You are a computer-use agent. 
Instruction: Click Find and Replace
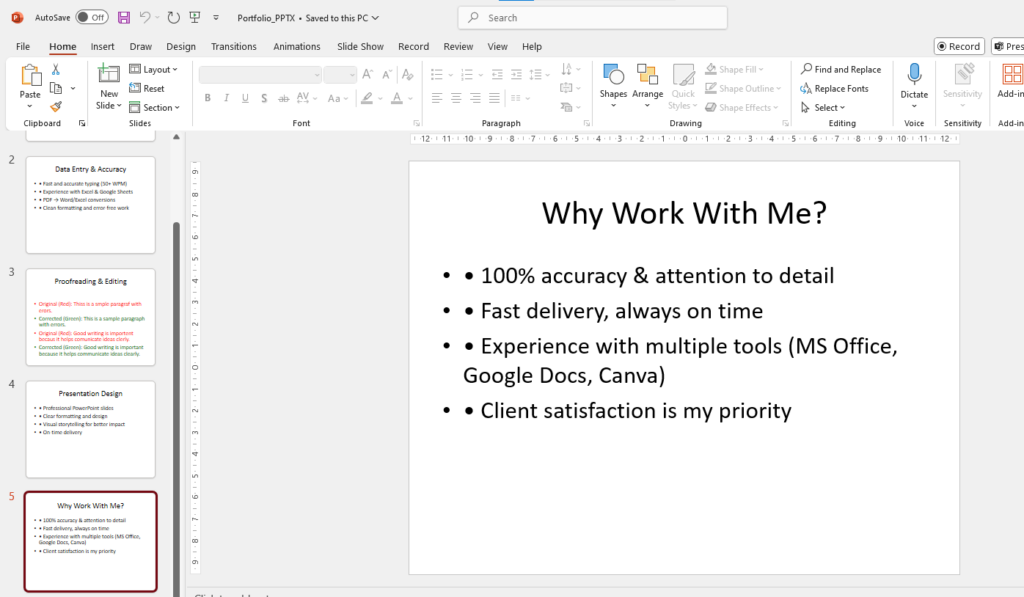(841, 69)
